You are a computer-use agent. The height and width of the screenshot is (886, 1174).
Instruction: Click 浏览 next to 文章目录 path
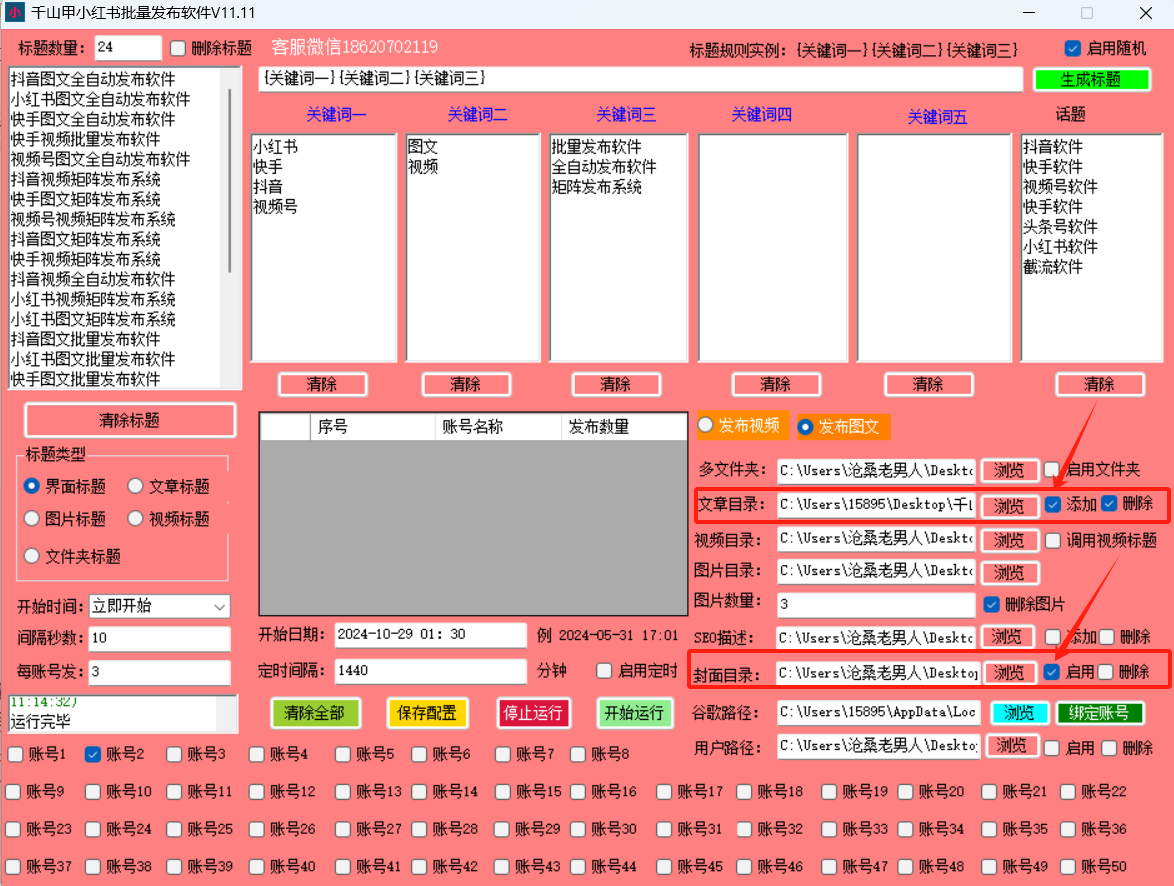1009,506
